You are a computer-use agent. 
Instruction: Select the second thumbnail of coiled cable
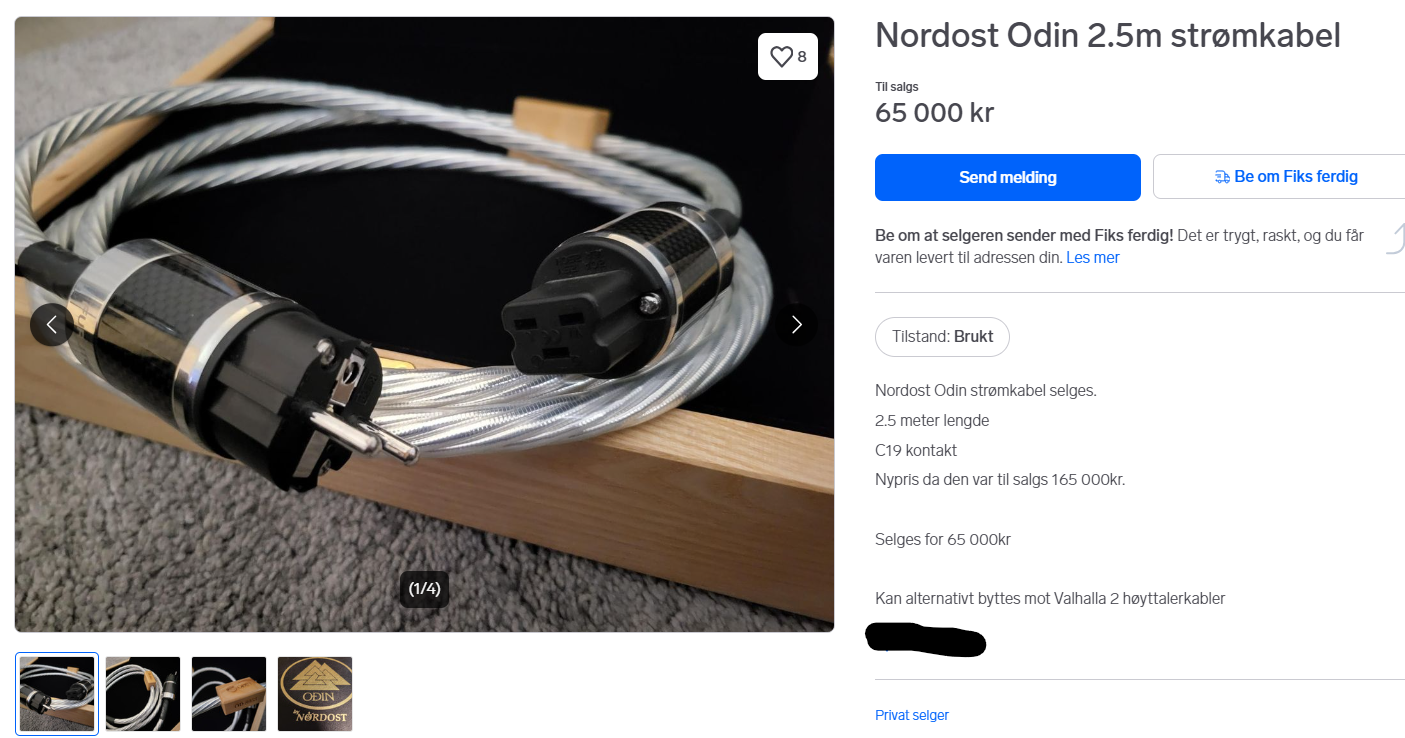click(x=143, y=694)
